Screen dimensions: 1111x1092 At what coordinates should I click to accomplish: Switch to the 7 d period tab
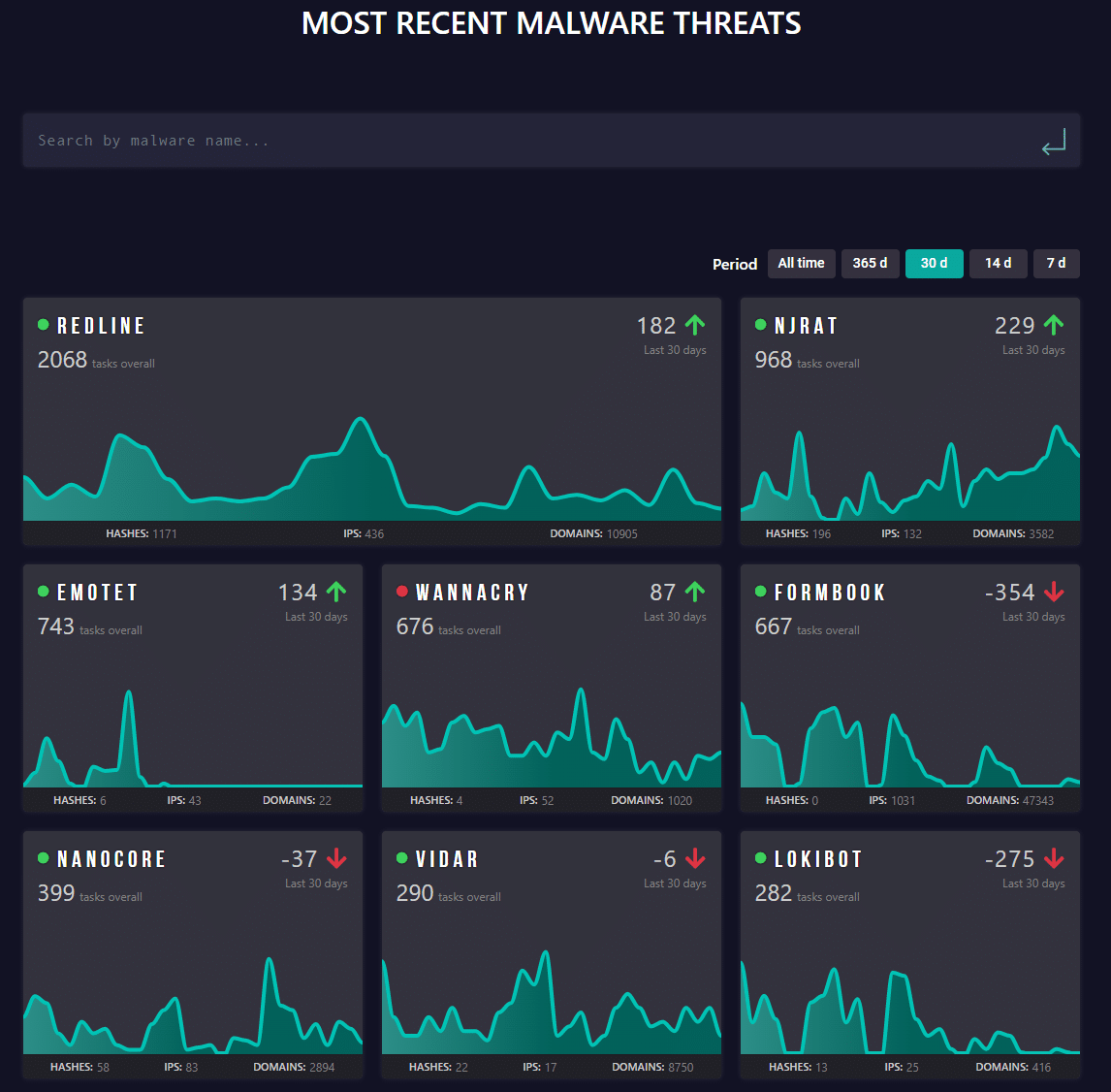click(x=1056, y=264)
